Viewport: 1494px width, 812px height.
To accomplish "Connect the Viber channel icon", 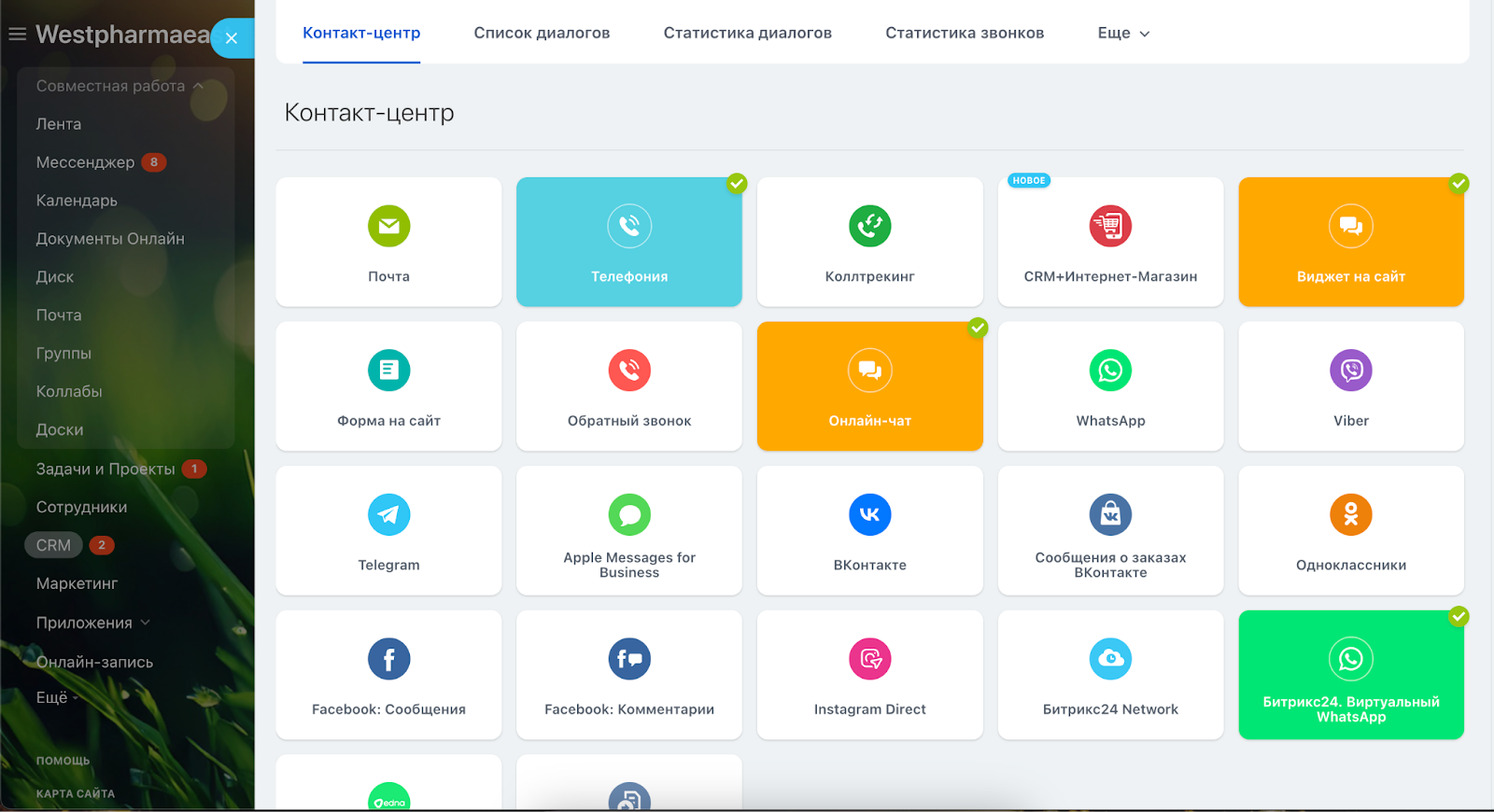I will pyautogui.click(x=1351, y=371).
